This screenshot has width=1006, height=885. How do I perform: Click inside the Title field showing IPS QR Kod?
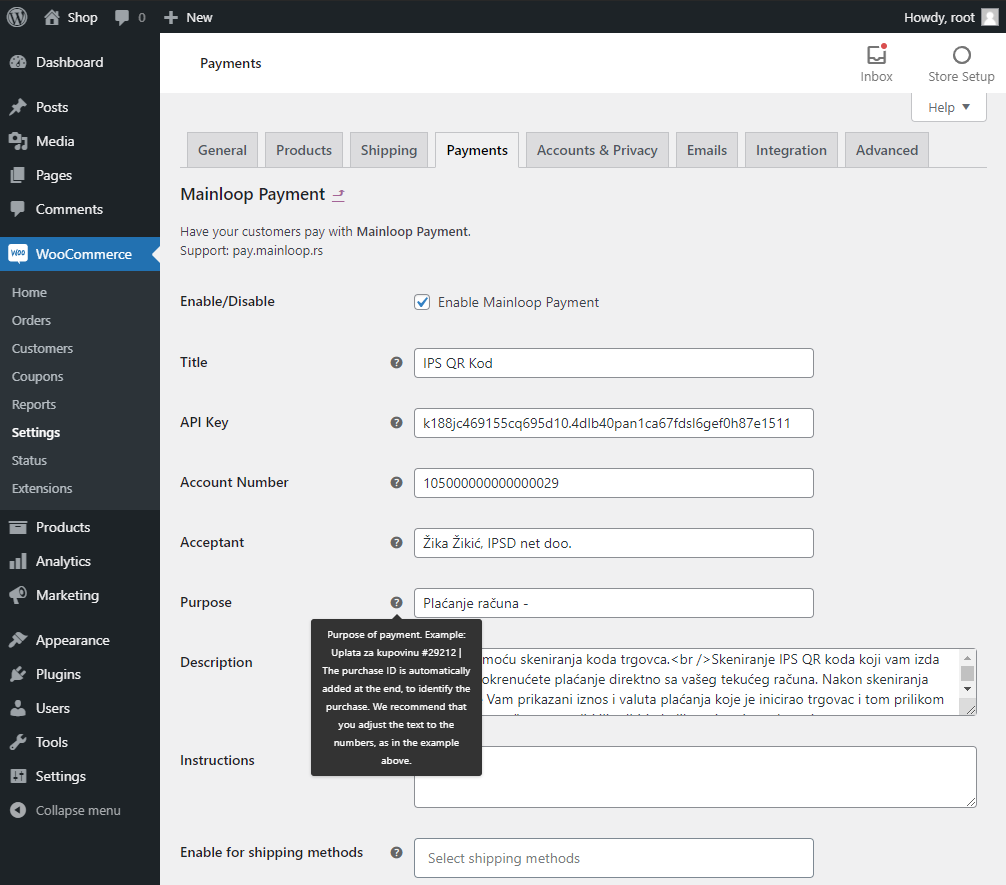pos(613,363)
